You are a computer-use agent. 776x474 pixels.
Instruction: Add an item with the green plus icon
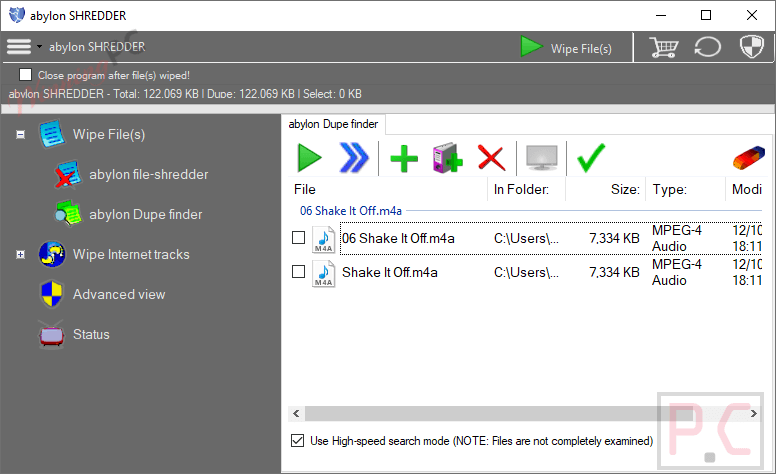[404, 158]
